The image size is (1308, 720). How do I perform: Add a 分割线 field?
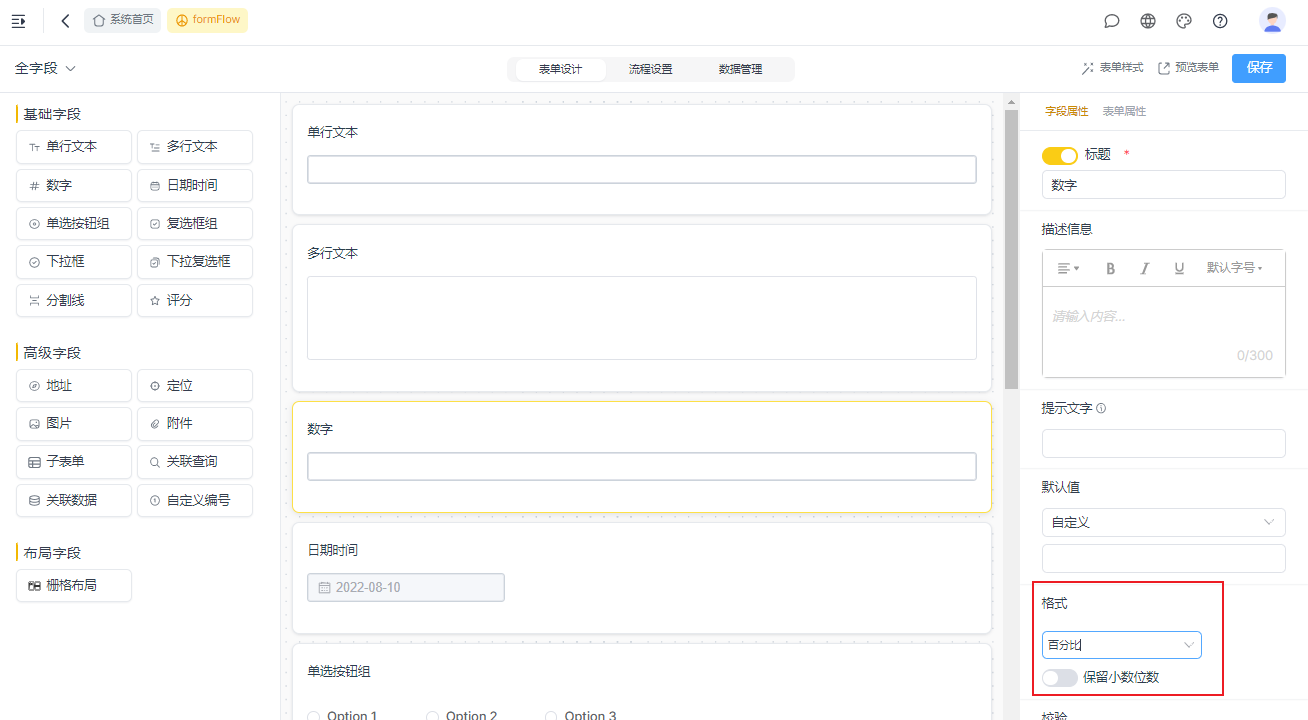click(x=74, y=300)
